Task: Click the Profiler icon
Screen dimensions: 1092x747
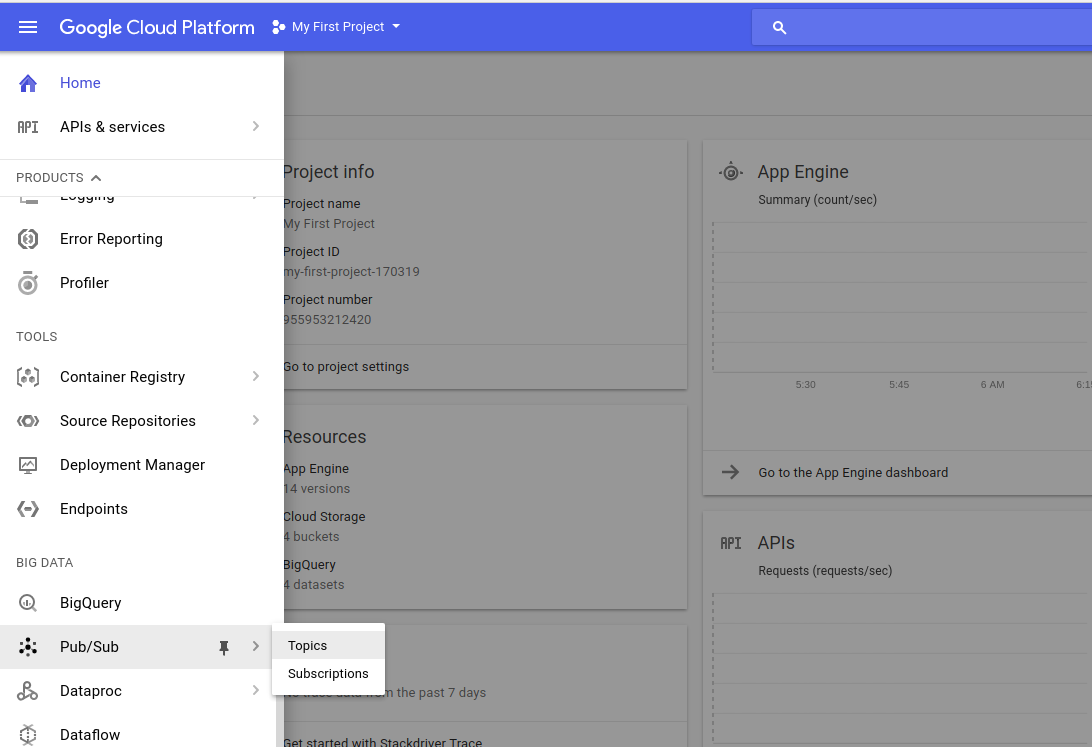Action: [28, 283]
